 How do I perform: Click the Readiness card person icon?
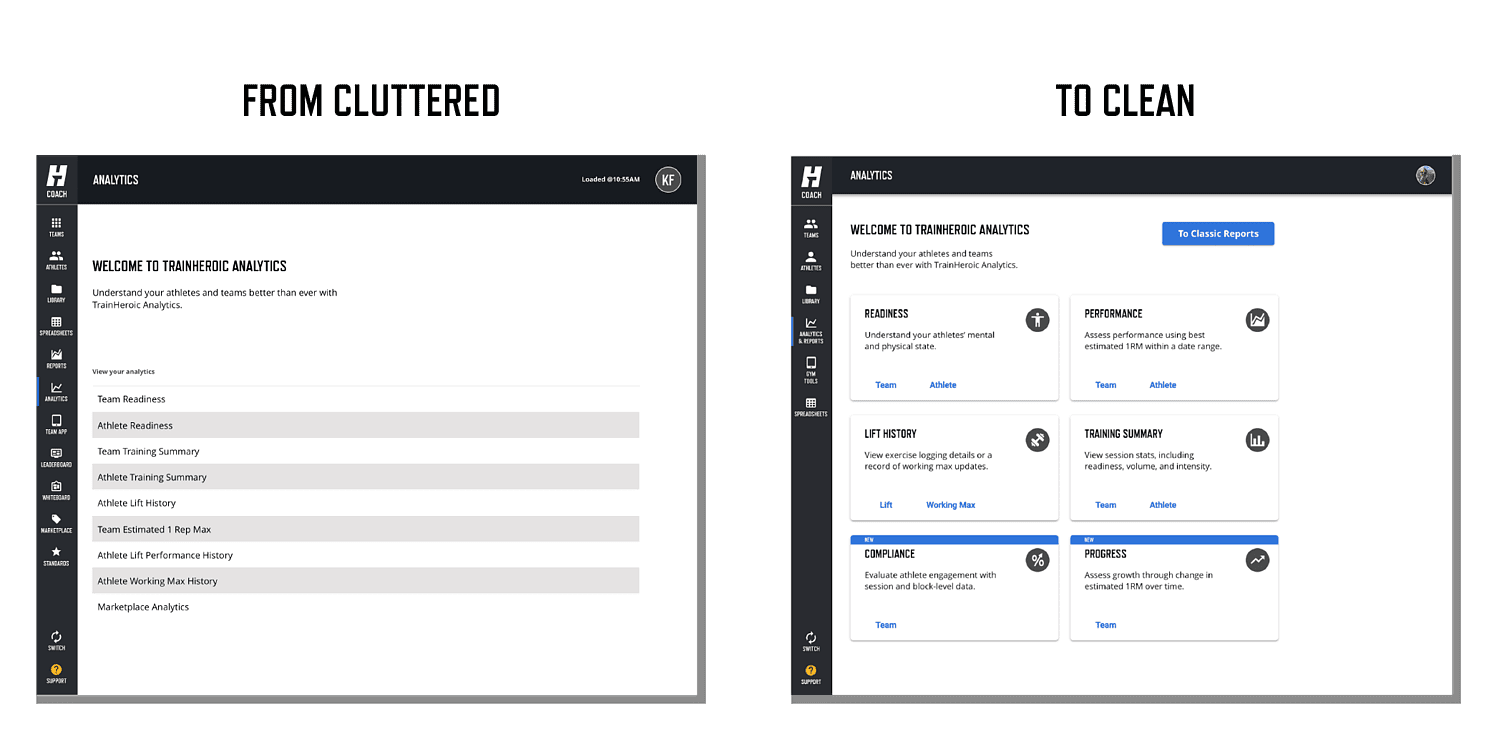click(x=1037, y=320)
